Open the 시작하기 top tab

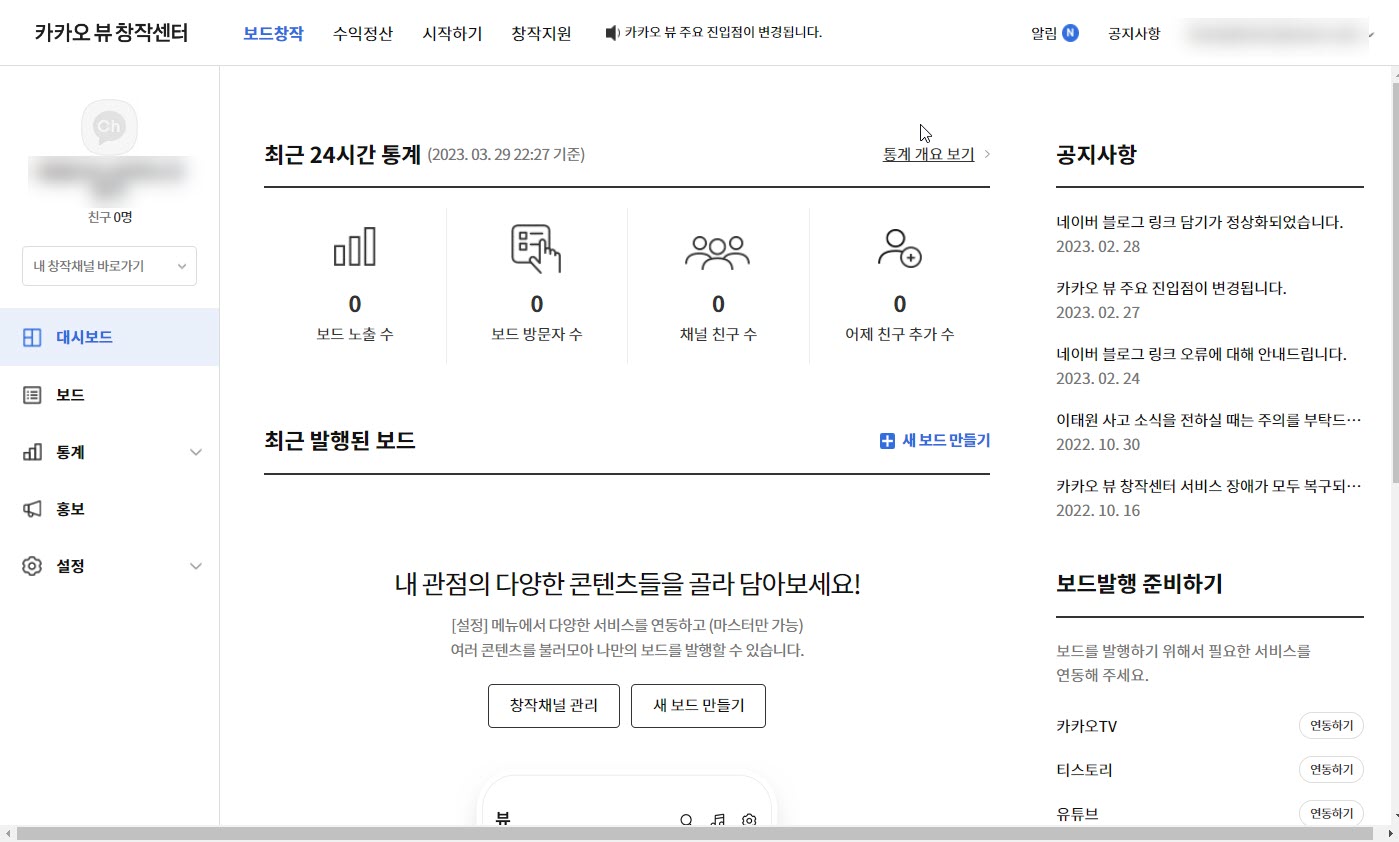452,33
